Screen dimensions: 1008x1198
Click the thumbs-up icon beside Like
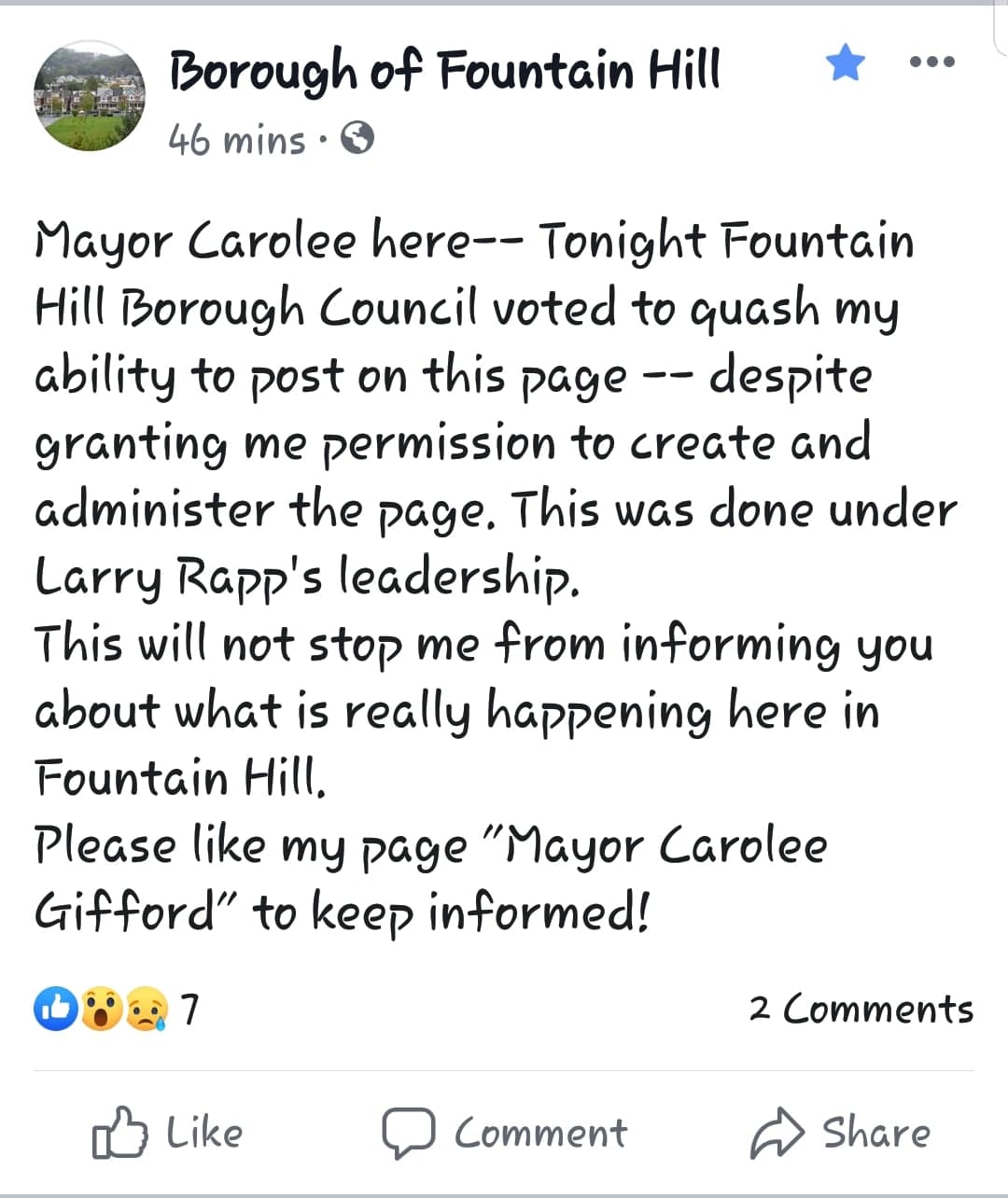[x=120, y=1132]
